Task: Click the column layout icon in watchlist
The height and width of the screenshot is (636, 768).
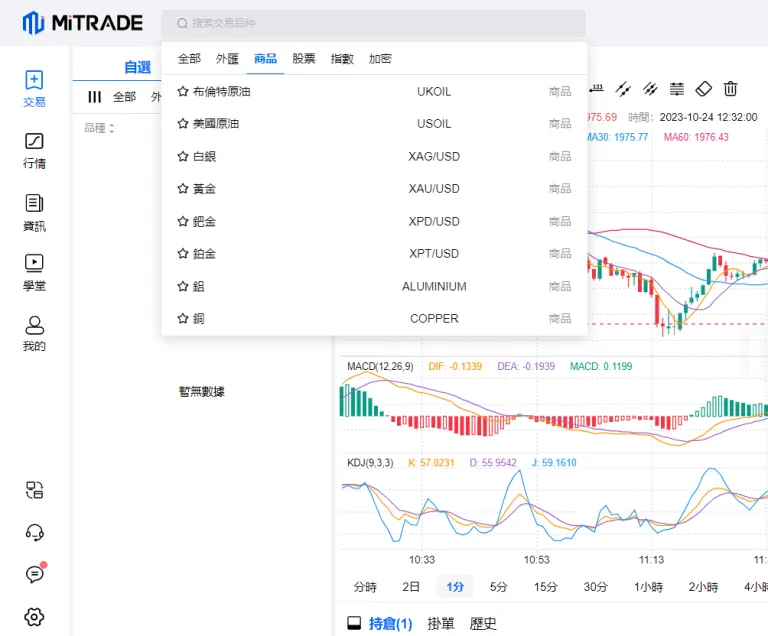Action: coord(94,97)
